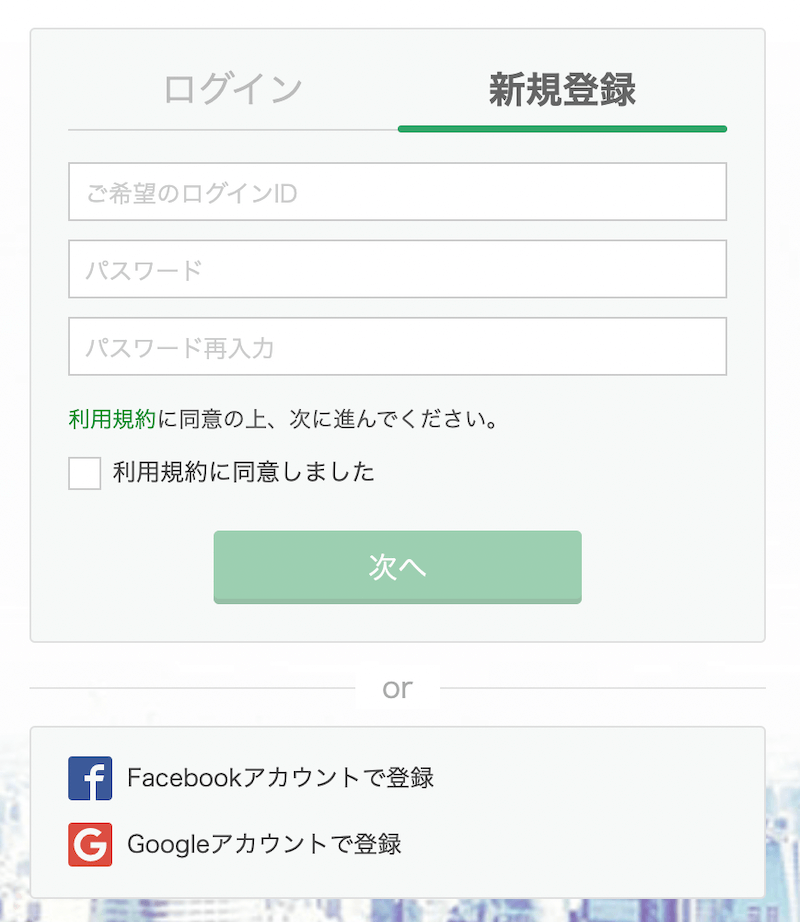Click the 次へ button
The height and width of the screenshot is (922, 800).
coord(397,567)
